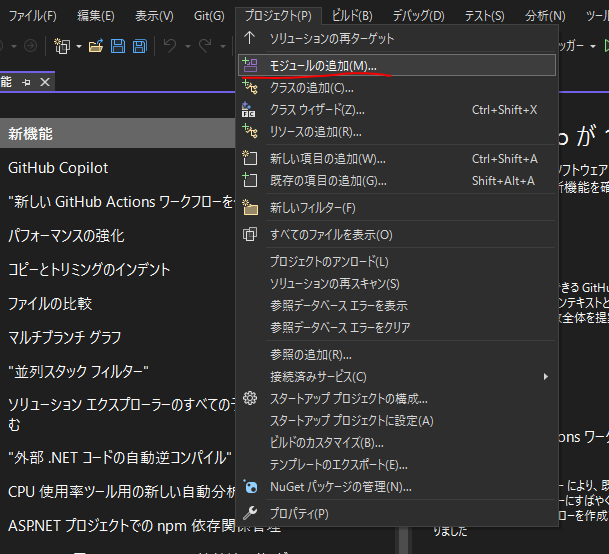The height and width of the screenshot is (554, 609).
Task: Expand the New Project dropdown arrow
Action: pos(79,47)
